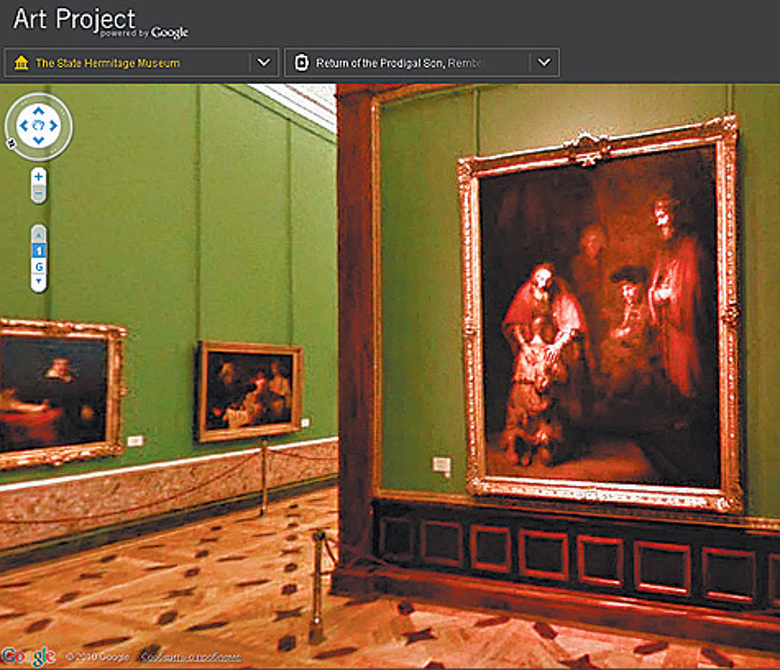Click the report a problem link at bottom
The width and height of the screenshot is (780, 670).
[x=192, y=657]
